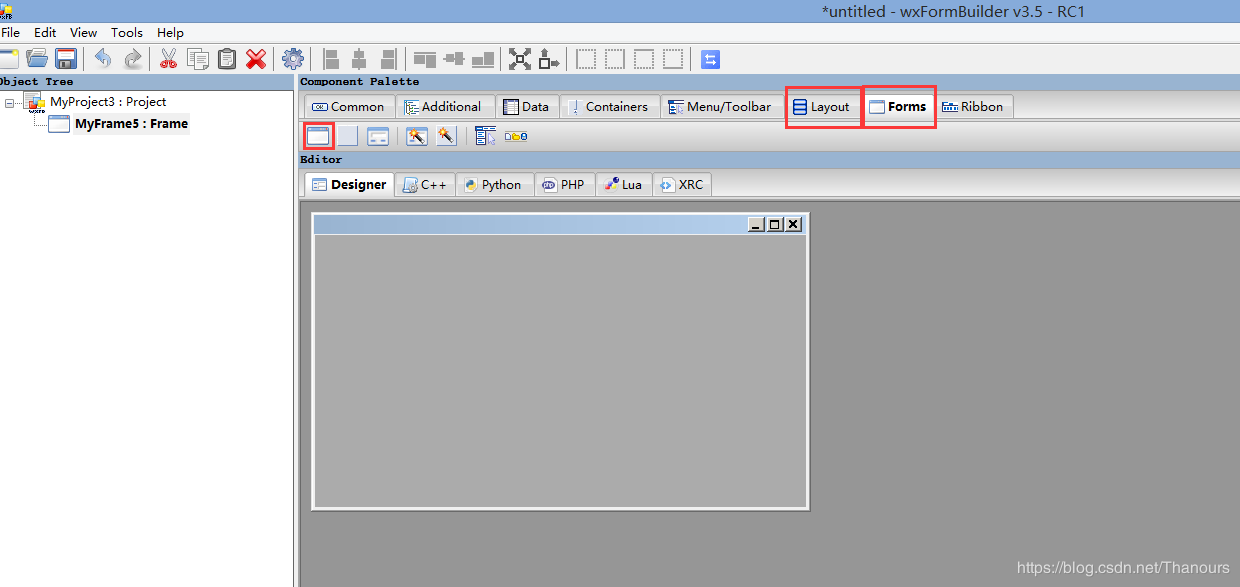Switch to Layout palette tab
Image resolution: width=1240 pixels, height=587 pixels.
[821, 107]
